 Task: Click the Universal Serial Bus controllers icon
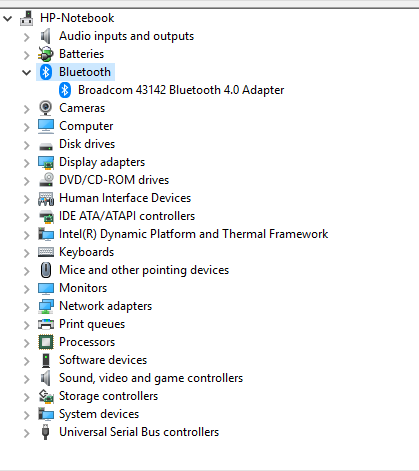46,432
